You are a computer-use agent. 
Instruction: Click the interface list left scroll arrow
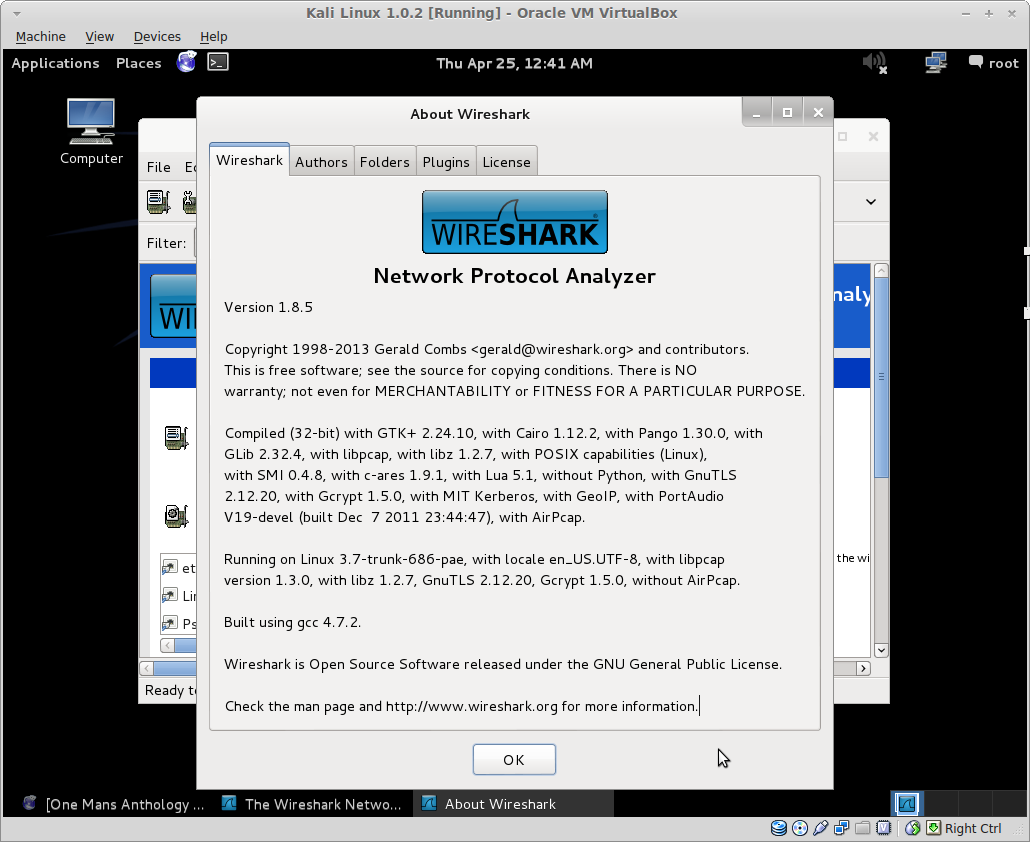(x=168, y=646)
